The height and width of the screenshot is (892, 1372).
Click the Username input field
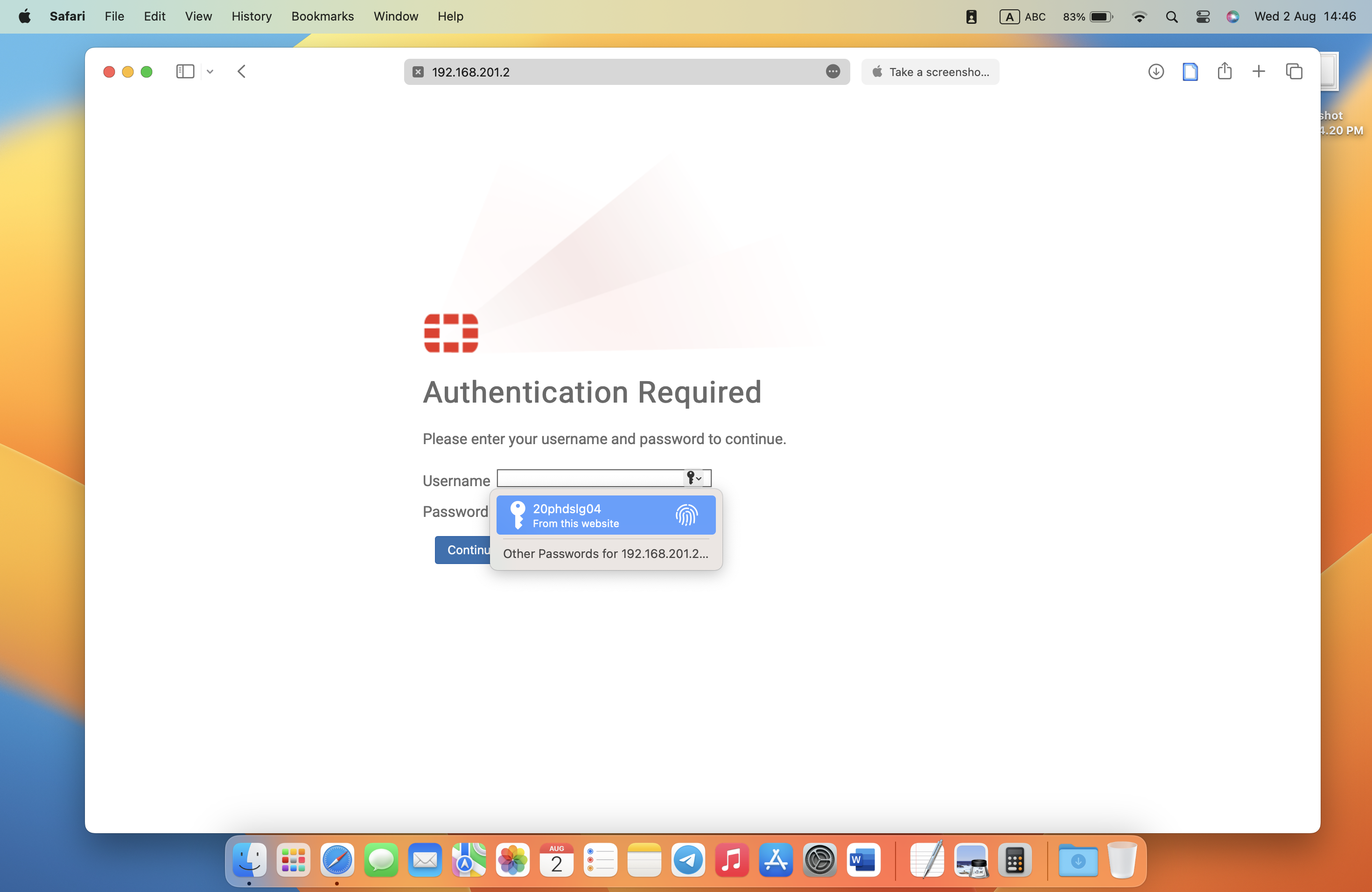tap(589, 478)
